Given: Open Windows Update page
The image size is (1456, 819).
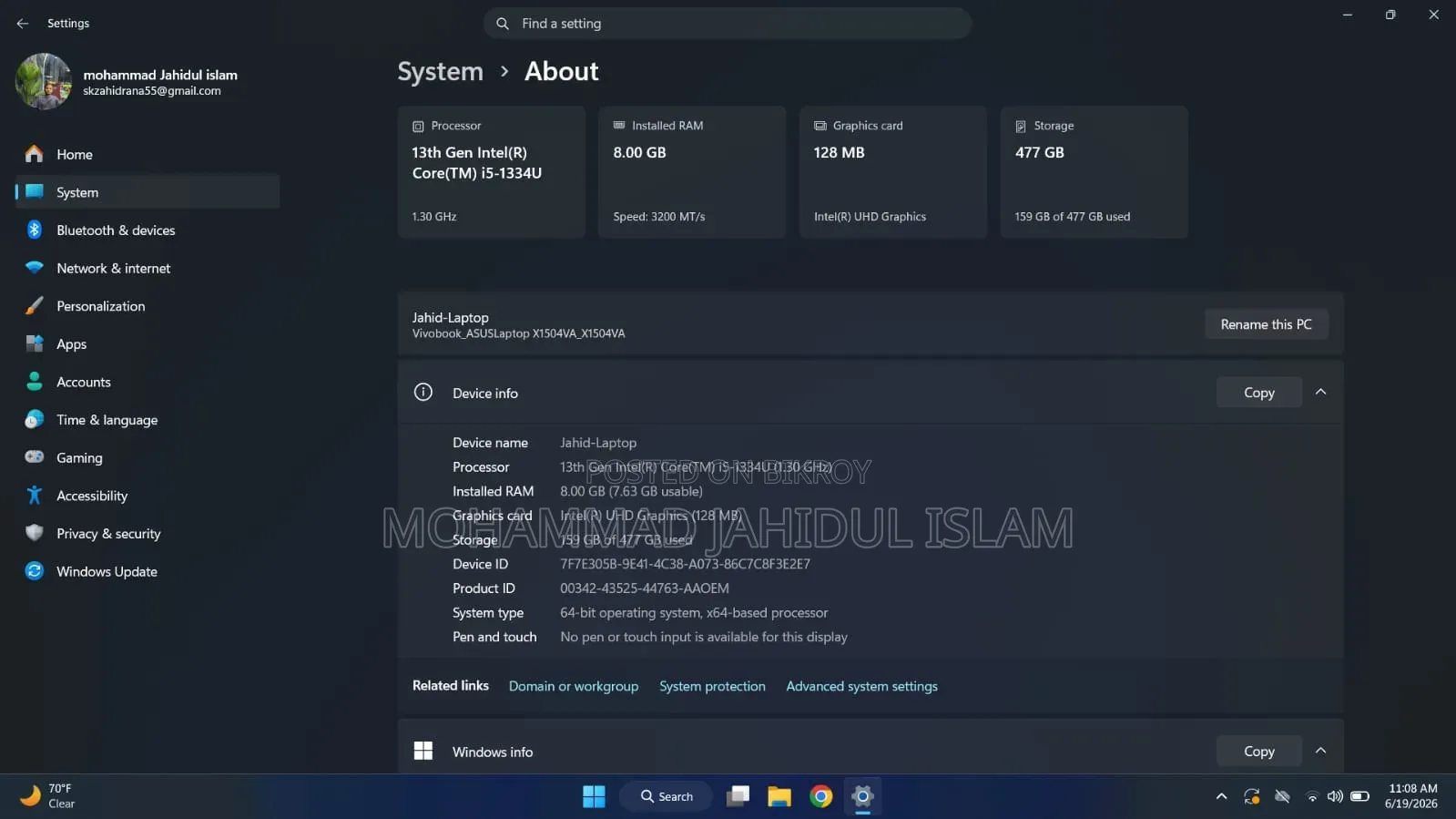Looking at the screenshot, I should pyautogui.click(x=148, y=571).
